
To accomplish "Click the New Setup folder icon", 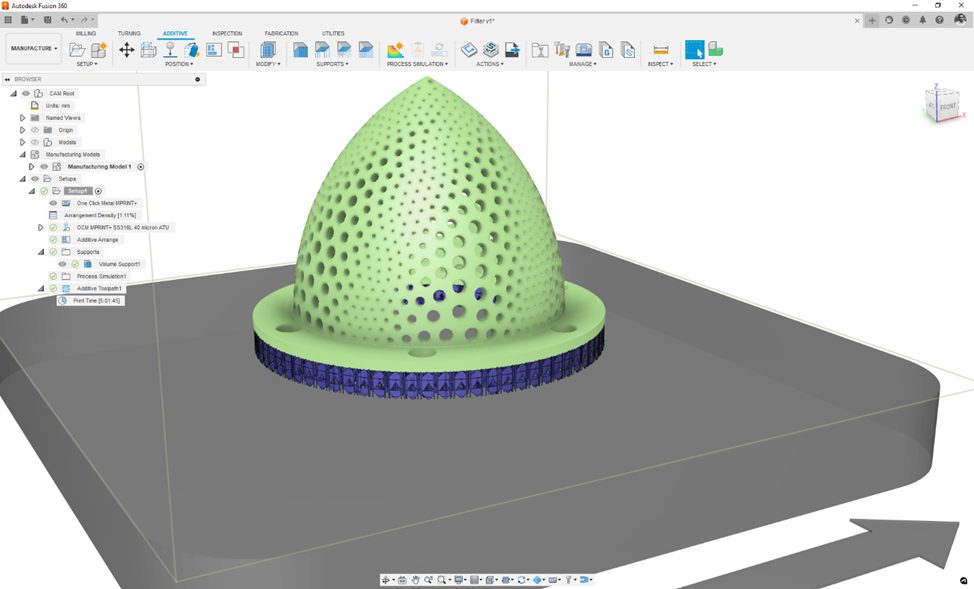I will pos(77,49).
